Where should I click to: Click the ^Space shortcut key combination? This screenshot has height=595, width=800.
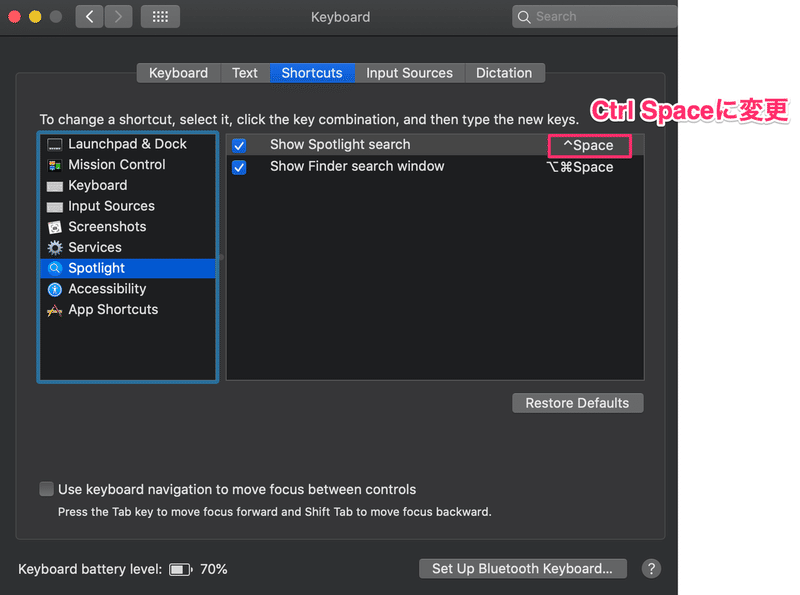click(x=589, y=145)
